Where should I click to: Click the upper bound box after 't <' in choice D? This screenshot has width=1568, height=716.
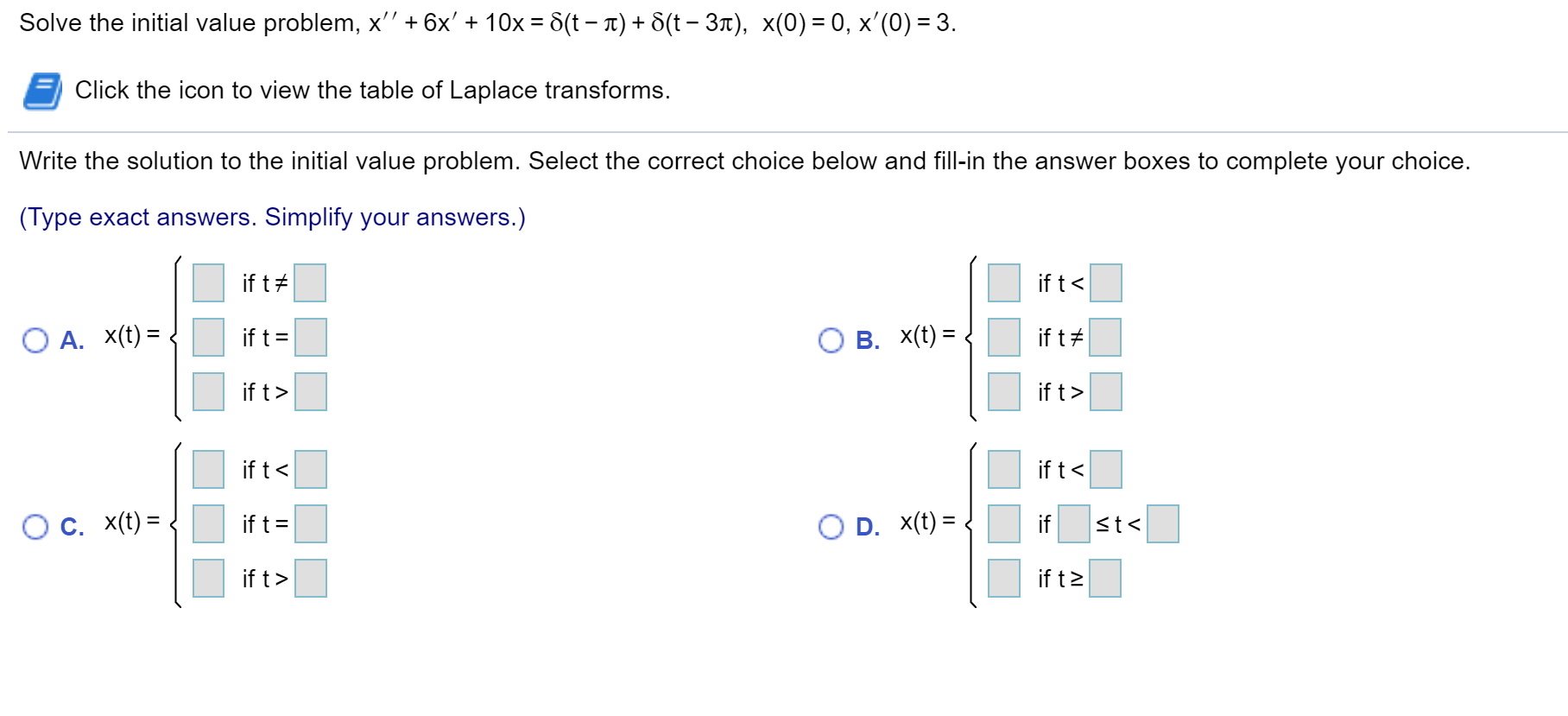point(1162,524)
